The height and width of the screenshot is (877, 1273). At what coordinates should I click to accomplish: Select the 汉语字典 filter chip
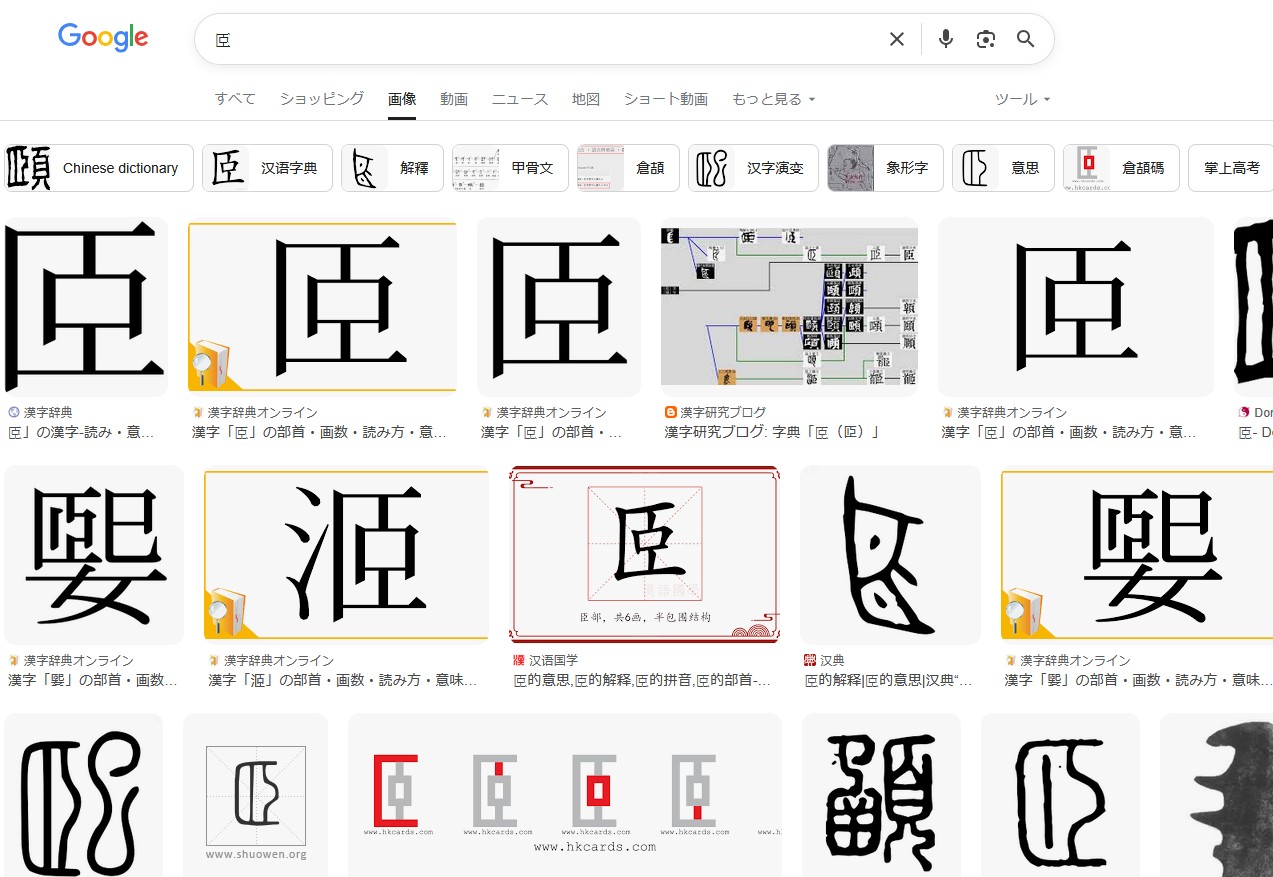point(267,168)
